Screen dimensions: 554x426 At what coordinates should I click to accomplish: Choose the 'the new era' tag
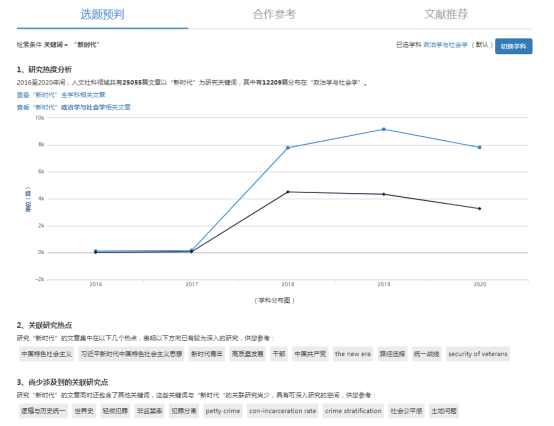(x=353, y=354)
